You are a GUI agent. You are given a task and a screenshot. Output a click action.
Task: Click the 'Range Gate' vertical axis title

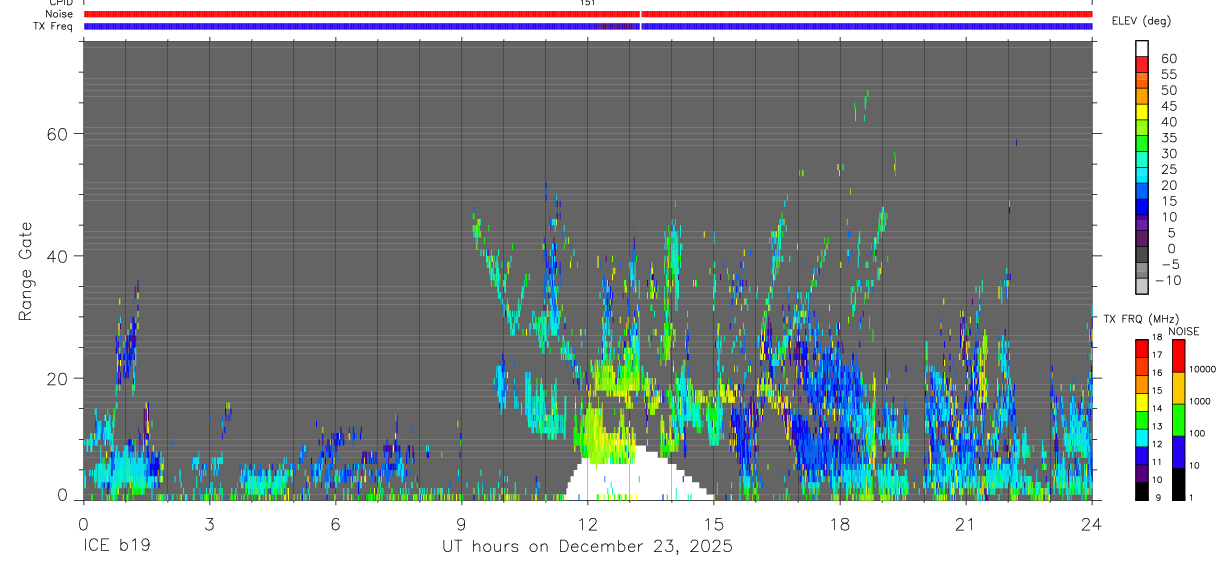[x=27, y=272]
